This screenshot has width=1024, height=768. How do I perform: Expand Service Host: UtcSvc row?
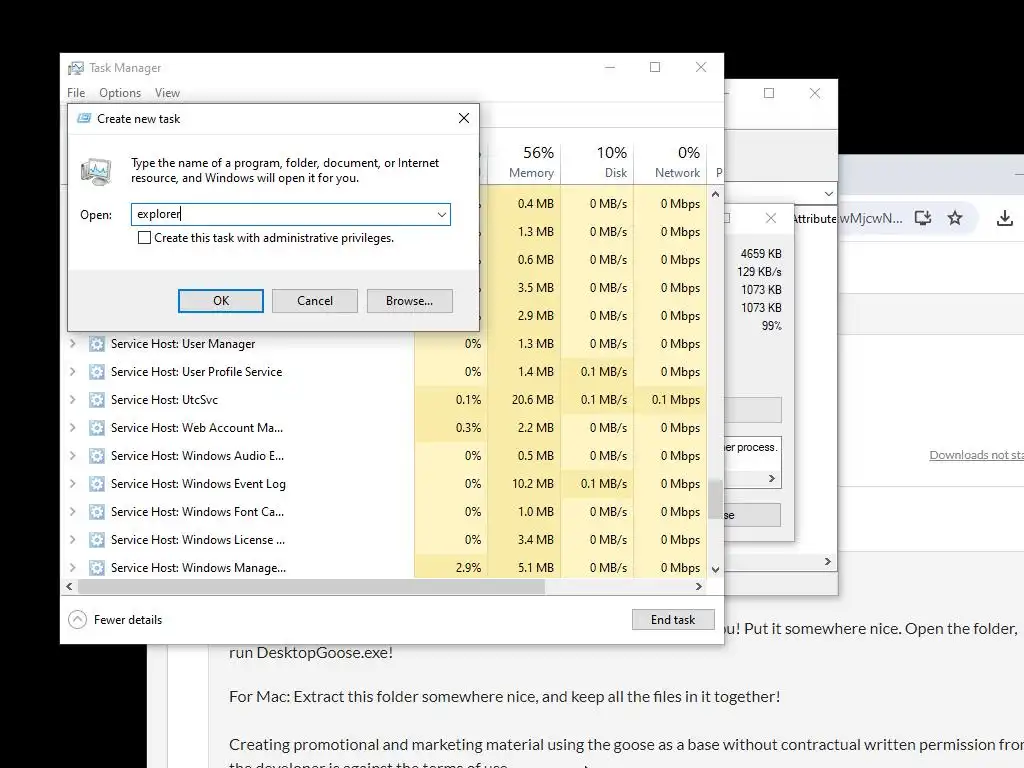click(72, 400)
